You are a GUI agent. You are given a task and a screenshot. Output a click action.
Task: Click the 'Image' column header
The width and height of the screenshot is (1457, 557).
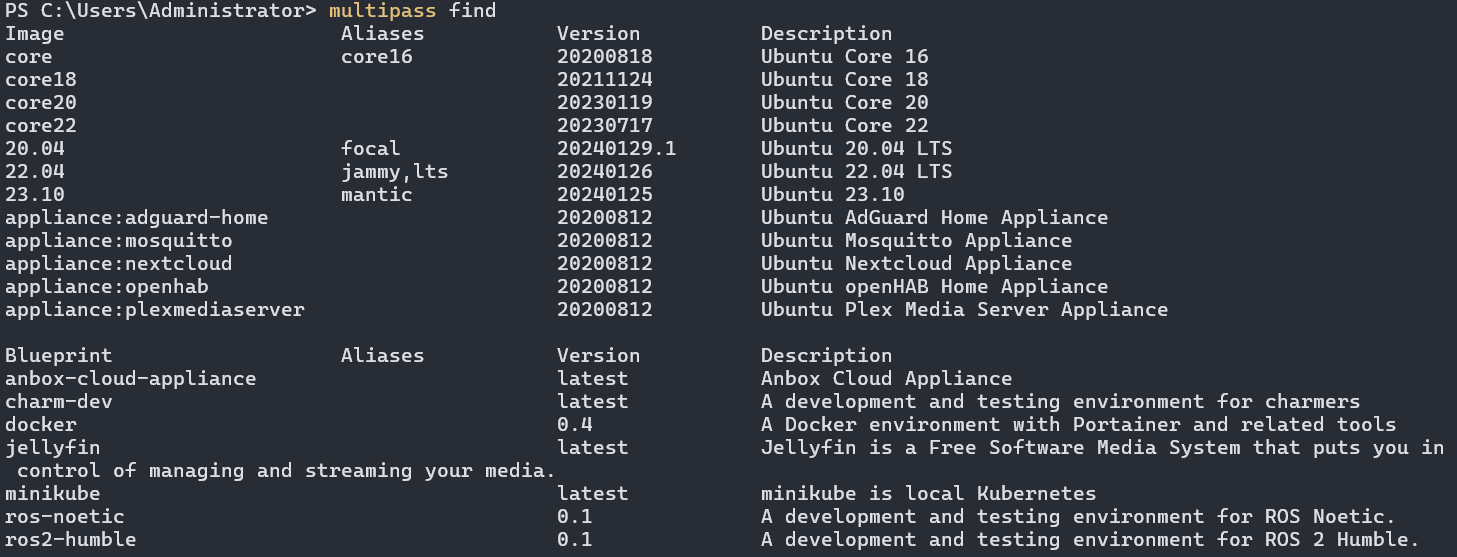point(35,33)
